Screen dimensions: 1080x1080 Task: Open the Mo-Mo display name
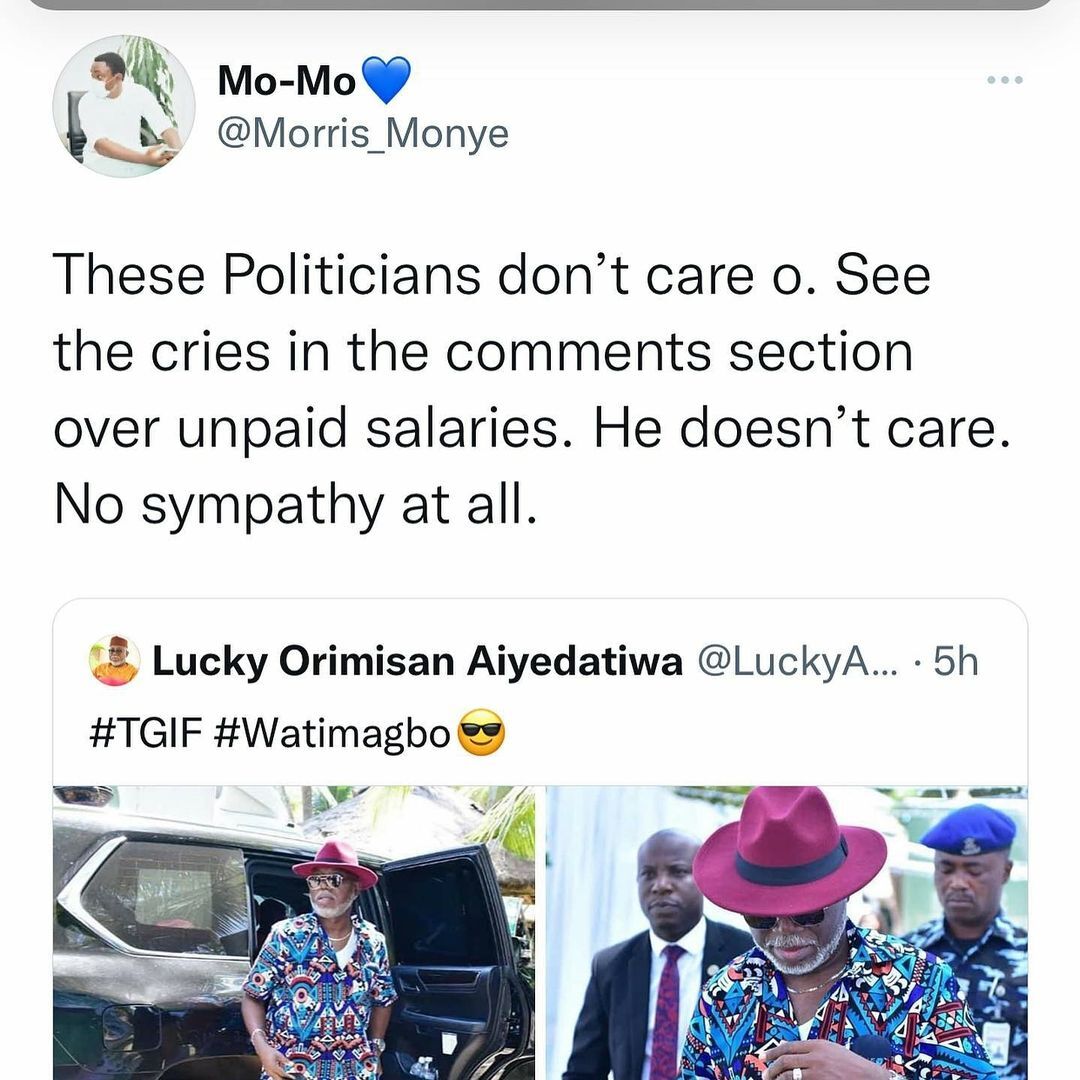click(x=286, y=82)
